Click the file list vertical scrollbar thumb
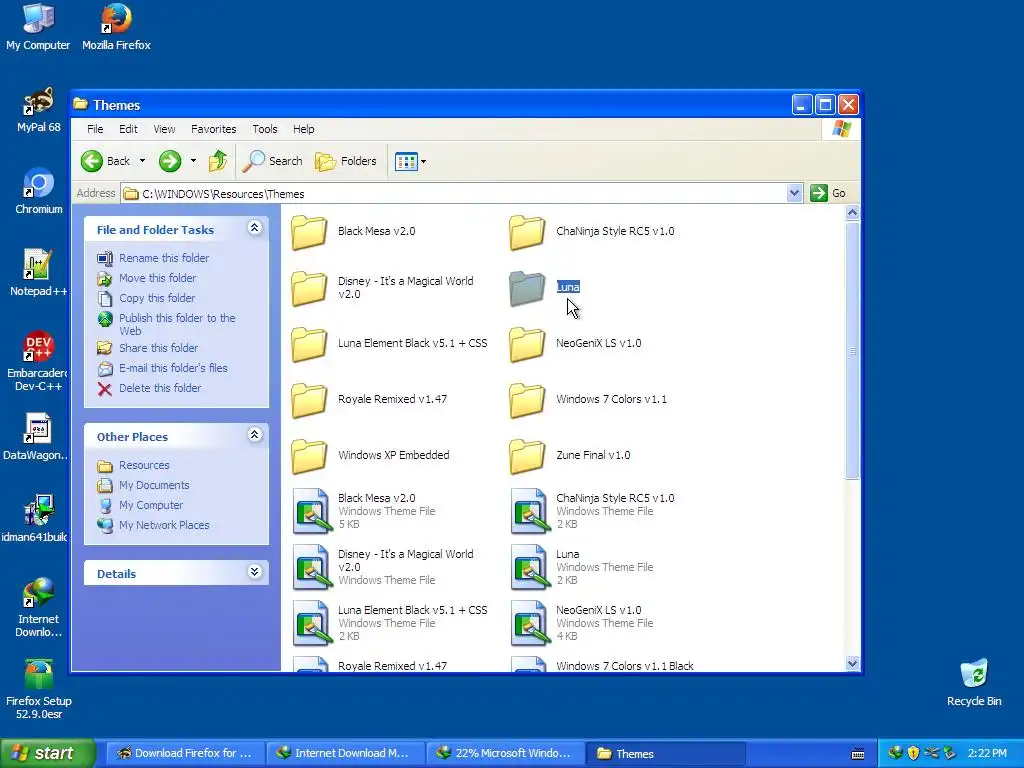This screenshot has width=1024, height=768. [x=852, y=351]
